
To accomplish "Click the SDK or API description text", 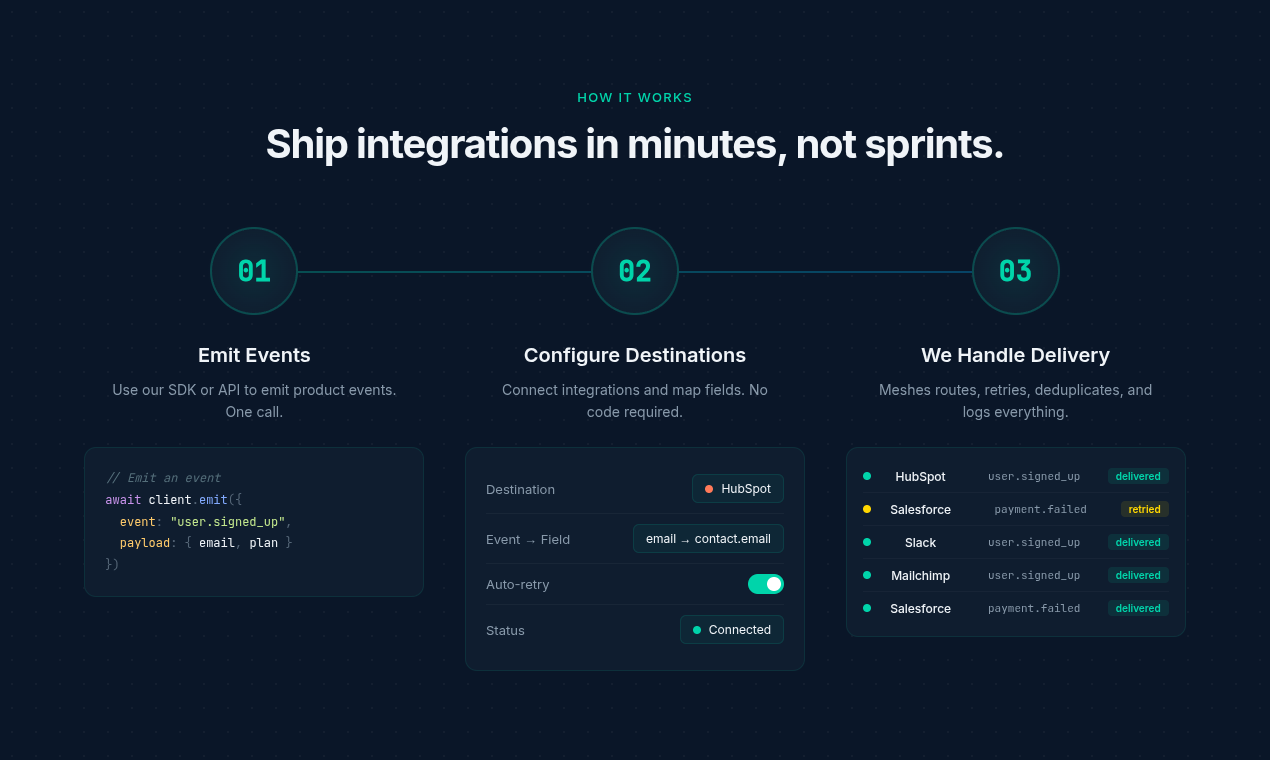I will pos(254,401).
